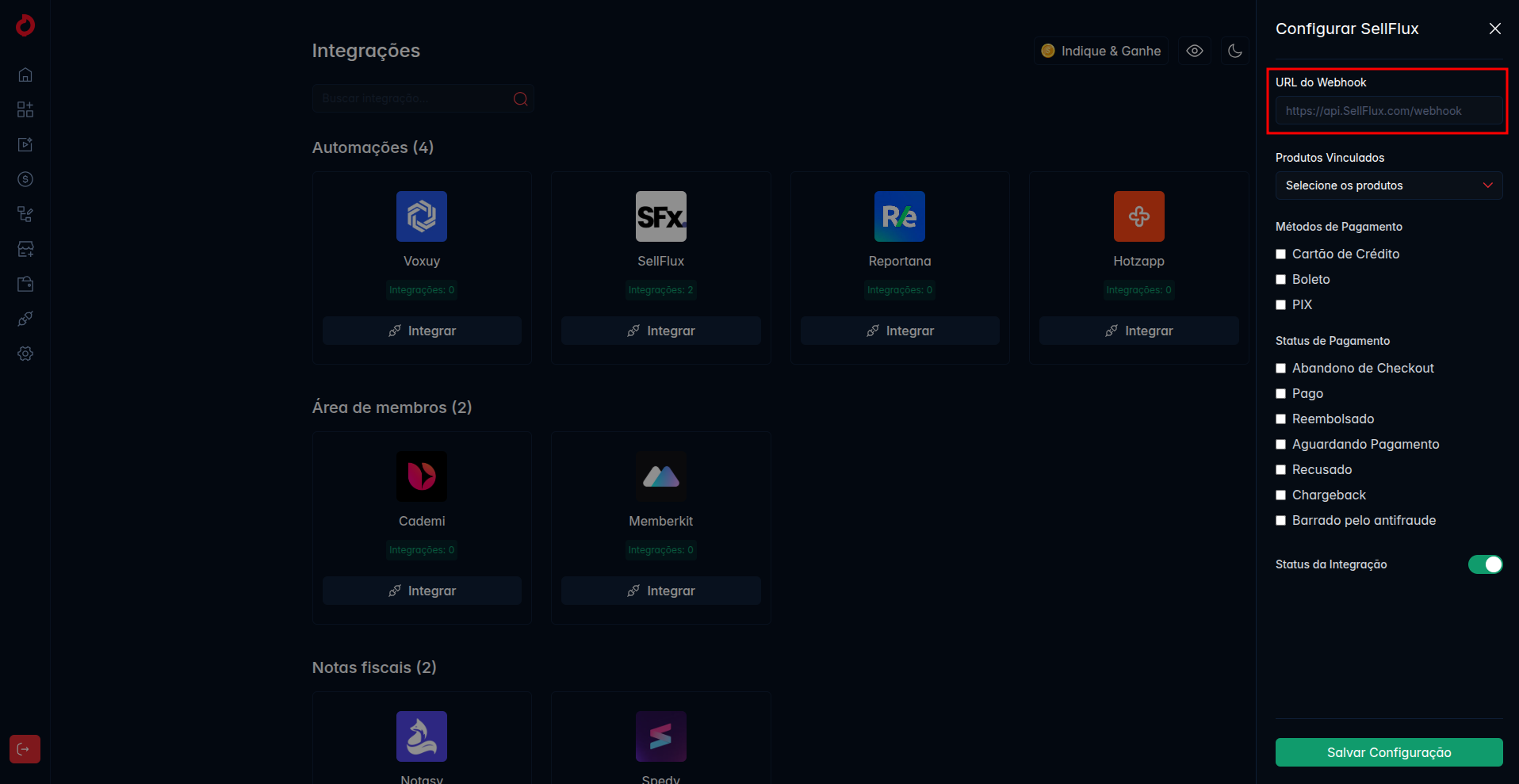The height and width of the screenshot is (784, 1519).
Task: Switch to dark mode with moon icon
Action: pyautogui.click(x=1234, y=51)
